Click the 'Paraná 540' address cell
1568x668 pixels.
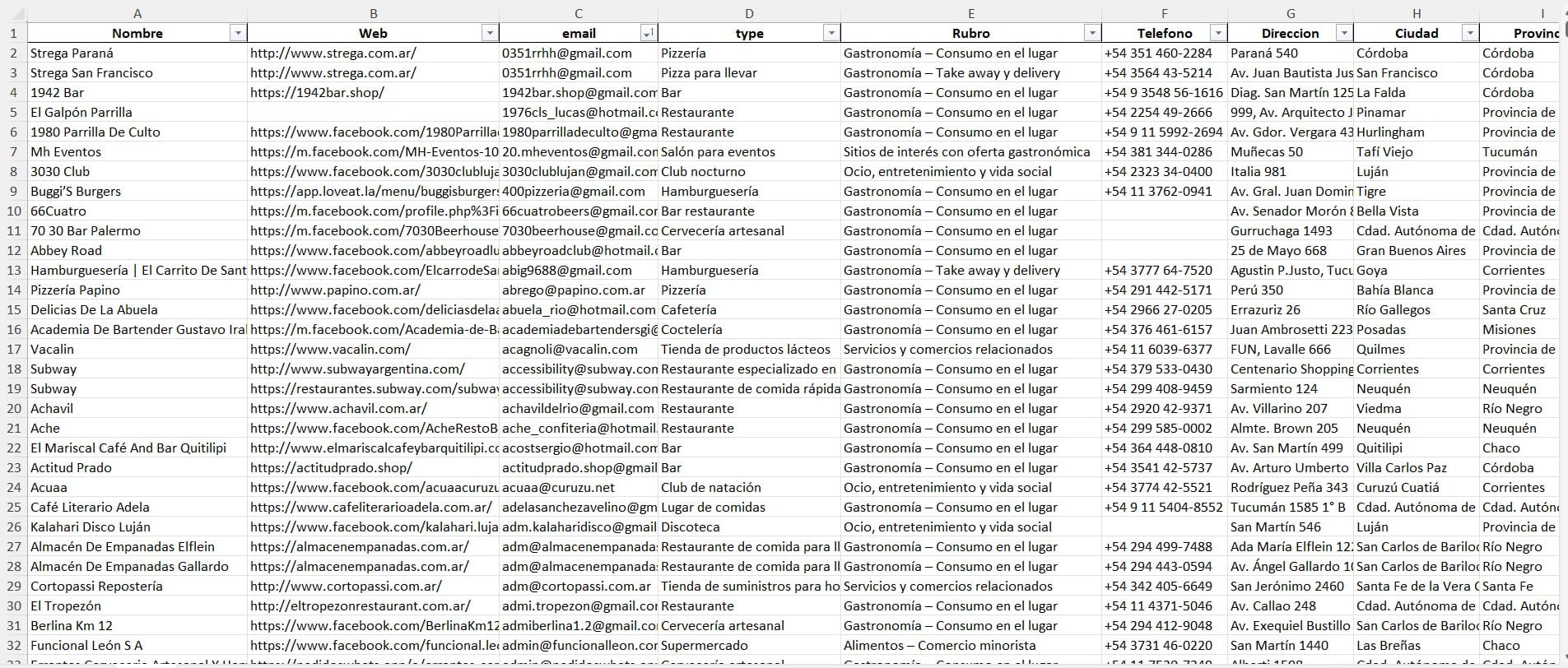(x=1291, y=53)
